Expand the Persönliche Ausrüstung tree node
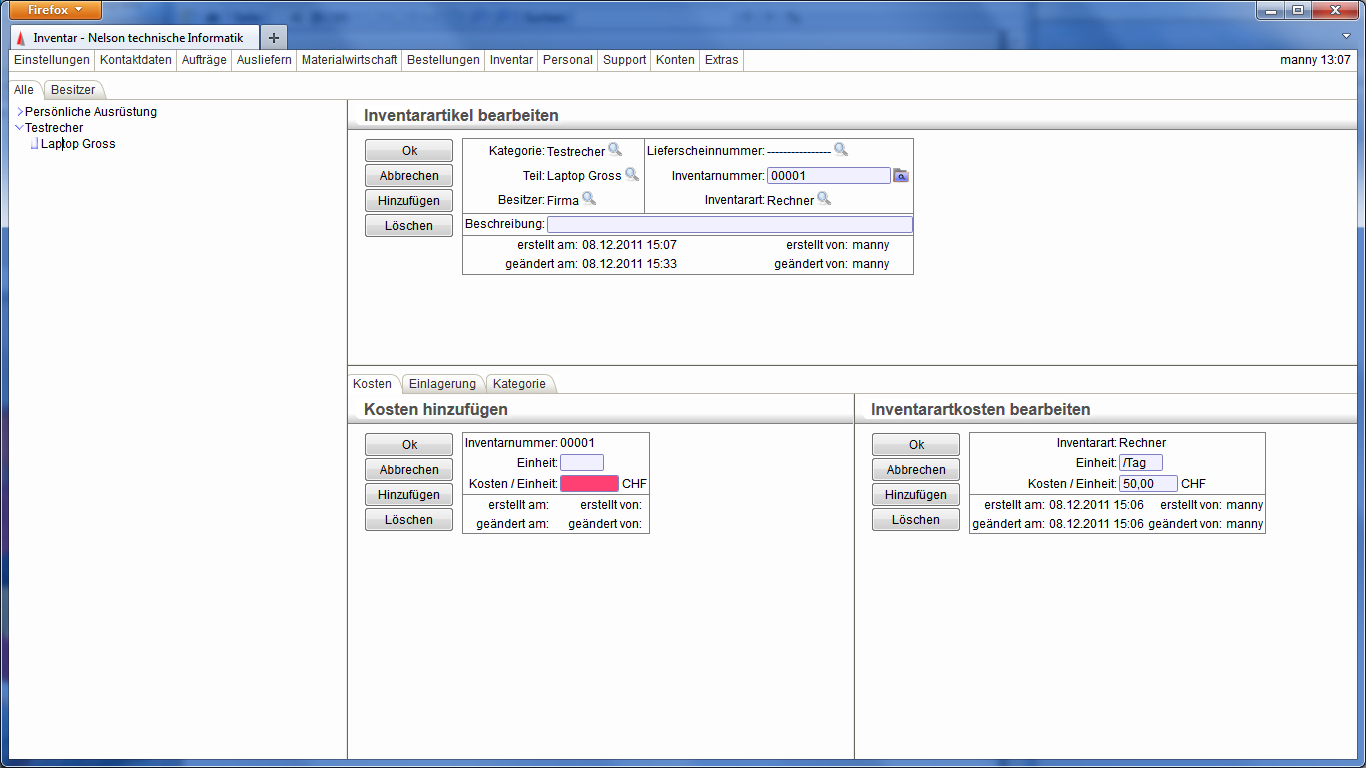 pos(19,112)
